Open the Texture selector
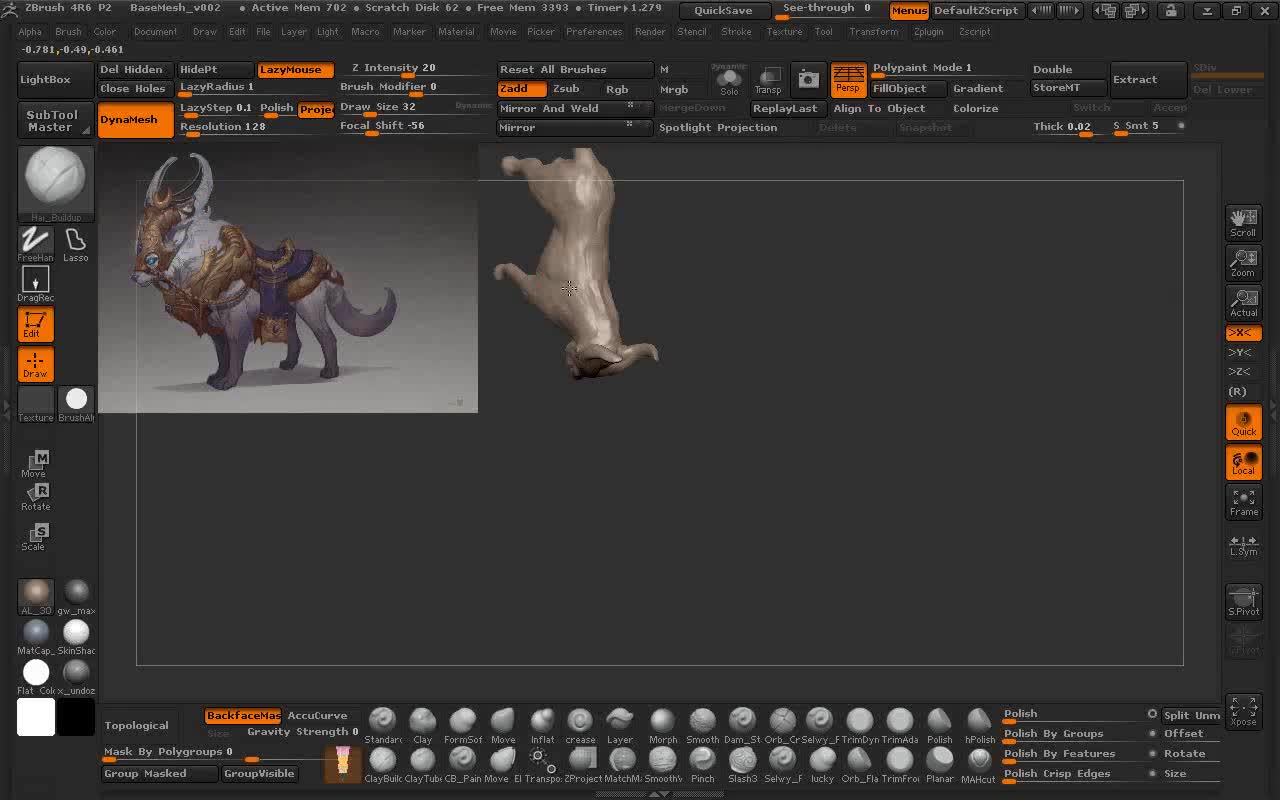Viewport: 1280px width, 800px height. (35, 404)
